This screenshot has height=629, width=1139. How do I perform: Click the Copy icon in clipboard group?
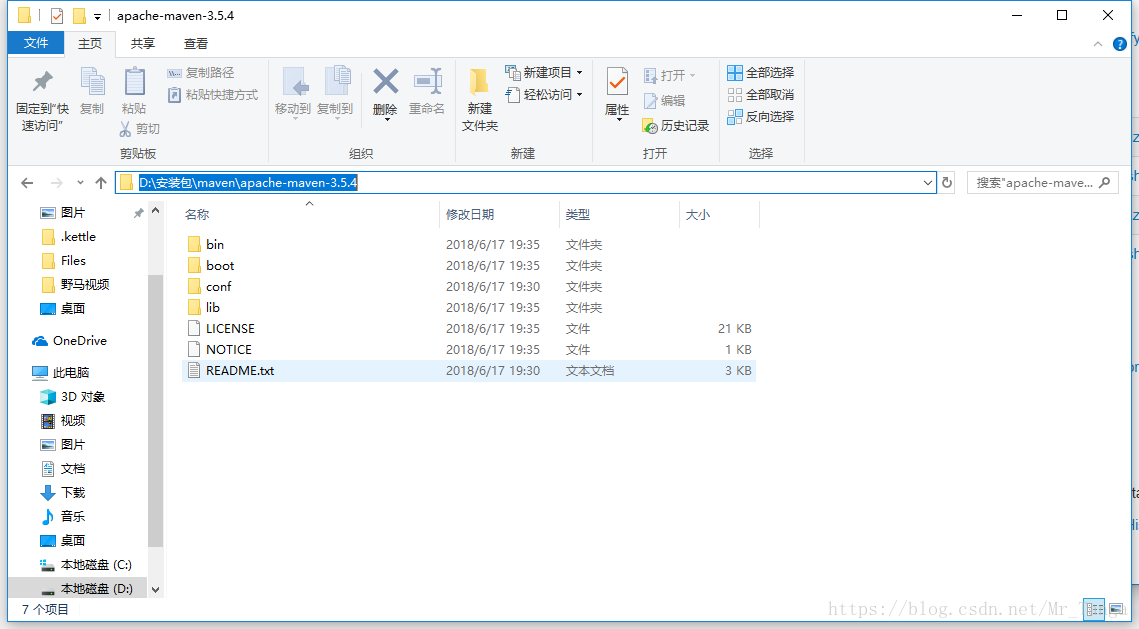[92, 82]
